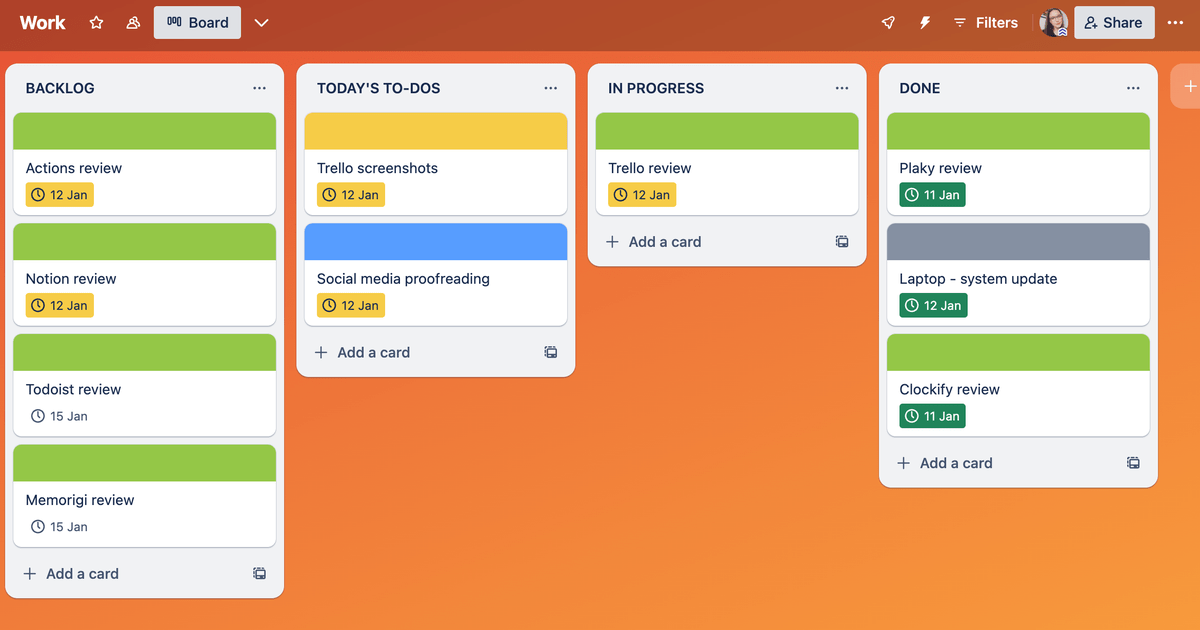Image resolution: width=1200 pixels, height=630 pixels.
Task: Click the blue cover on Social media proofreading
Action: 436,242
